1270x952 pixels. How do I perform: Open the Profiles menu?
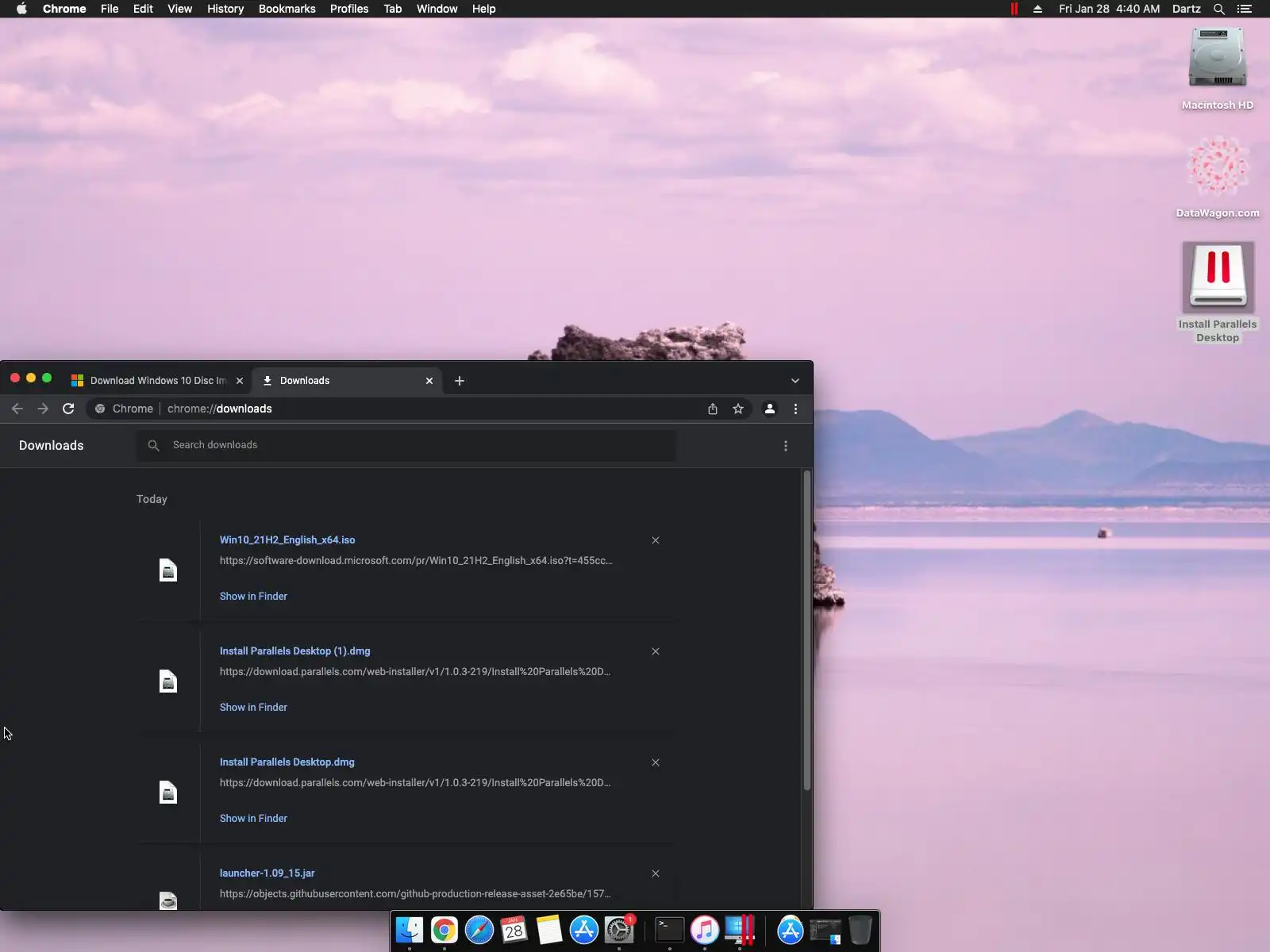349,9
